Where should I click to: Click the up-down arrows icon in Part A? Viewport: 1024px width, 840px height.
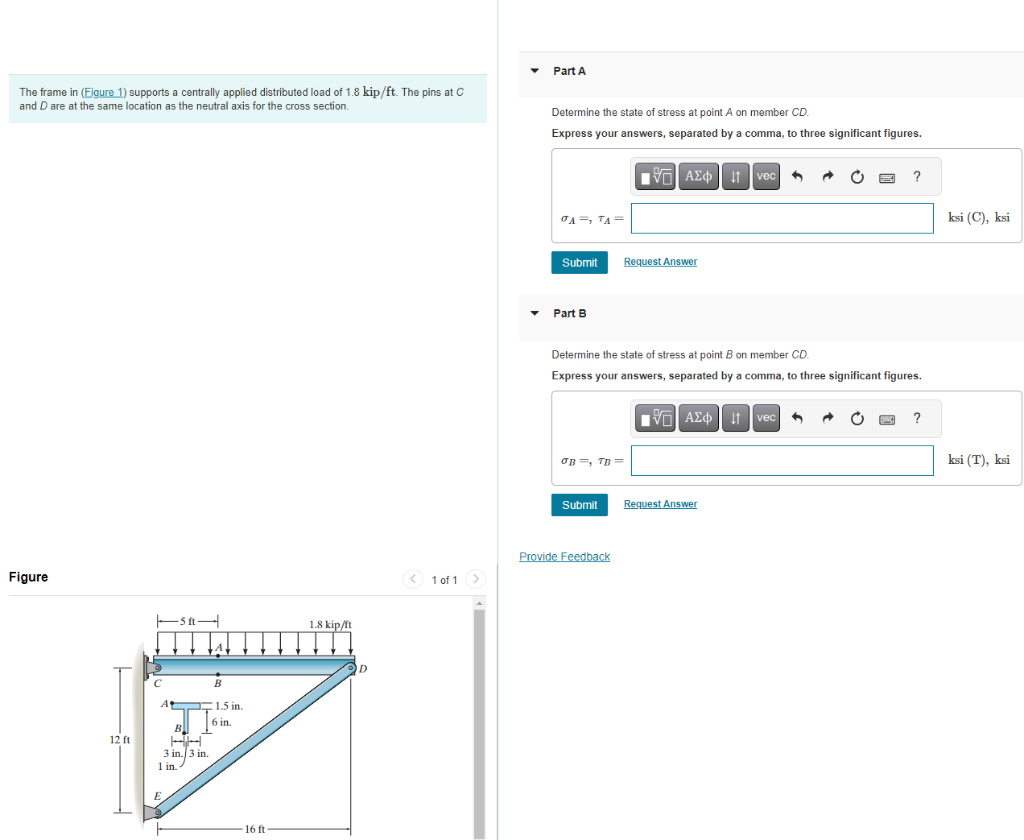(735, 176)
